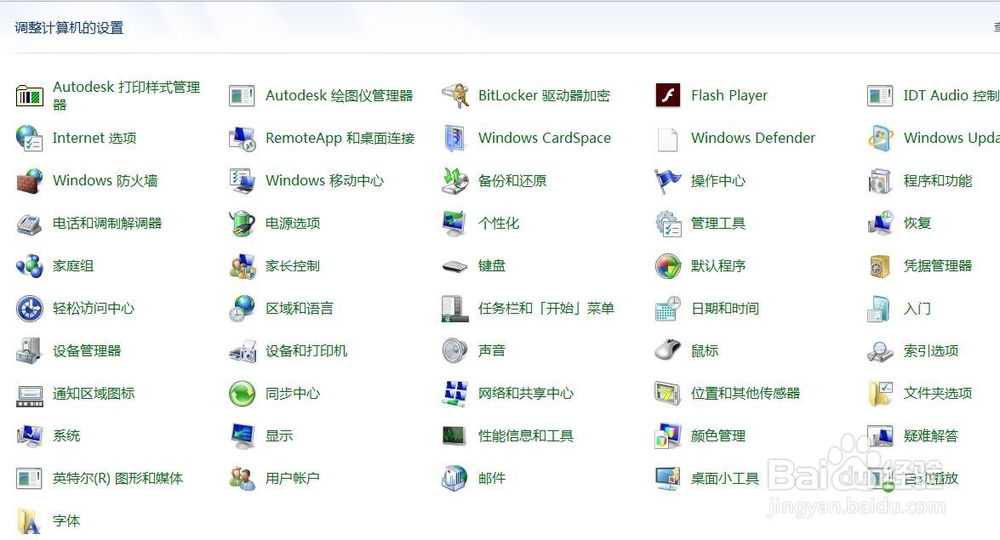Open the 用户帐户 people icon
1000x540 pixels.
(242, 479)
